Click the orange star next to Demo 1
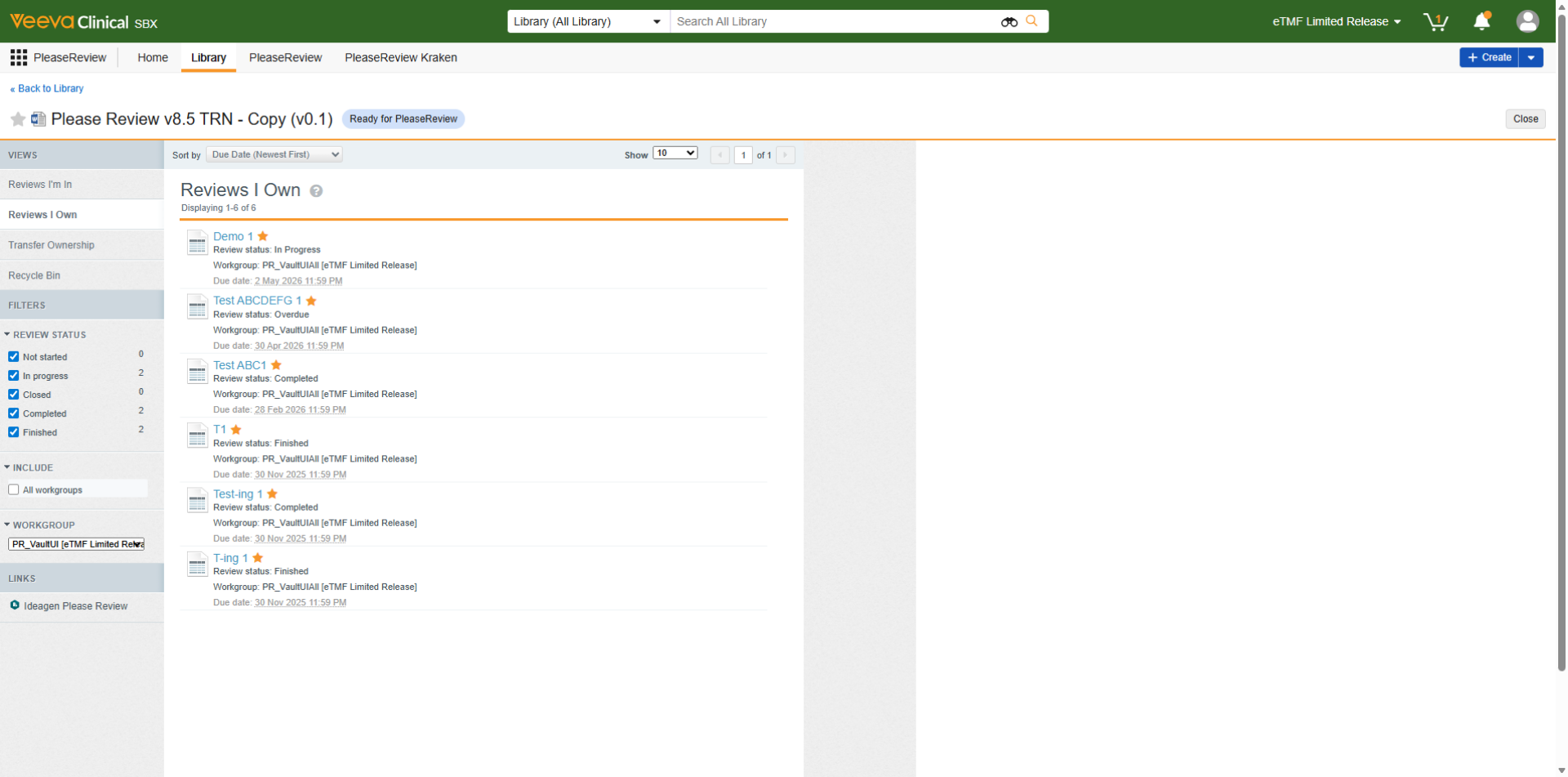This screenshot has width=1568, height=777. pyautogui.click(x=263, y=236)
